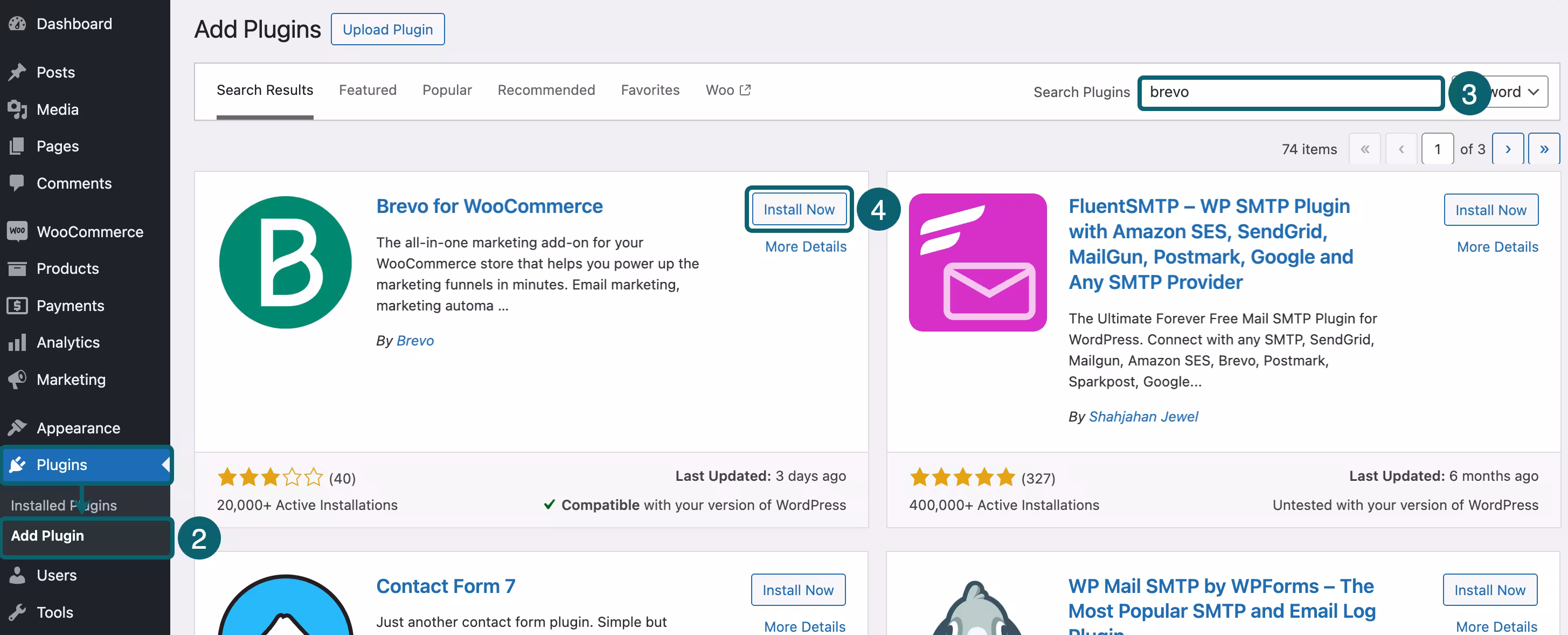
Task: Click the Products archive box icon
Action: tap(17, 268)
